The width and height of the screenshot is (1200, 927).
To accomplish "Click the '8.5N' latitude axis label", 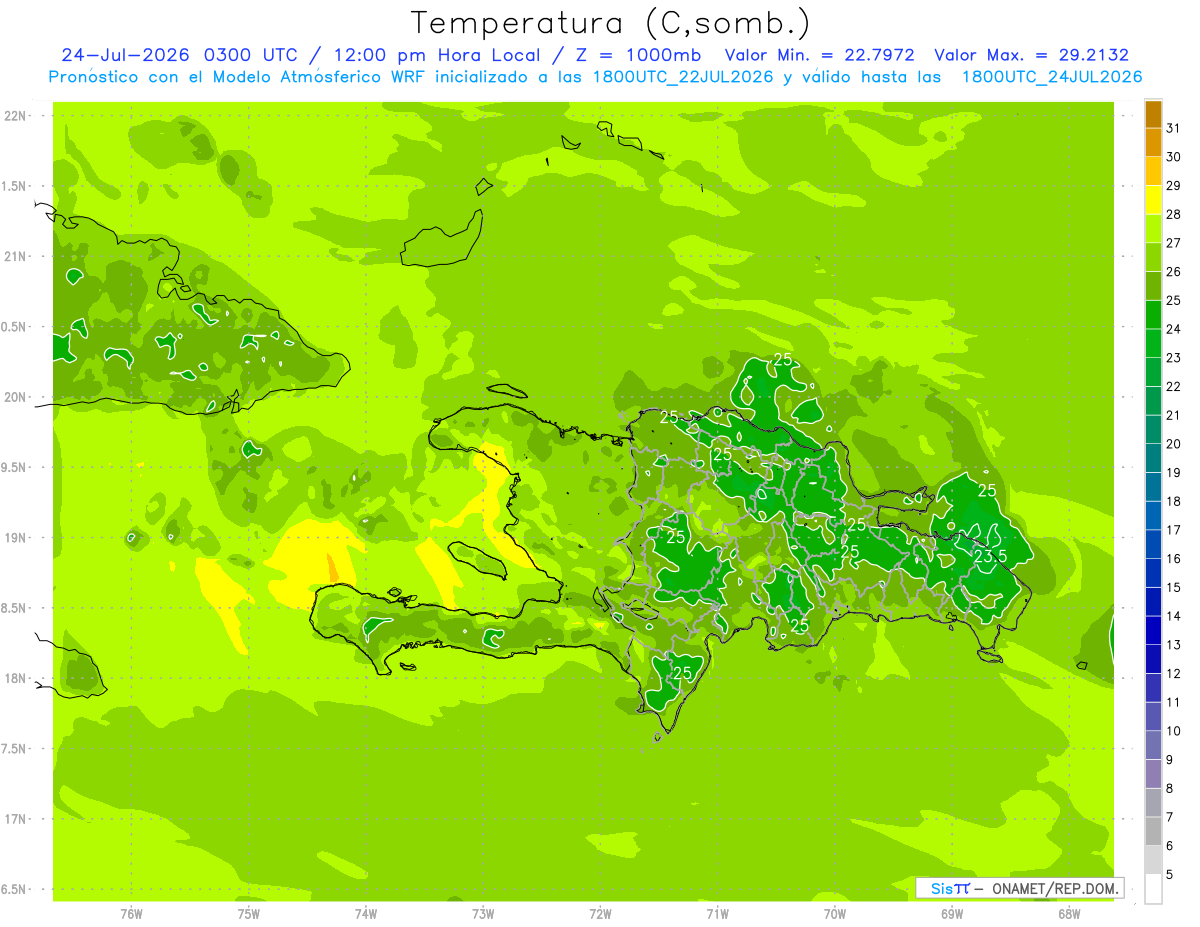I will pyautogui.click(x=15, y=609).
